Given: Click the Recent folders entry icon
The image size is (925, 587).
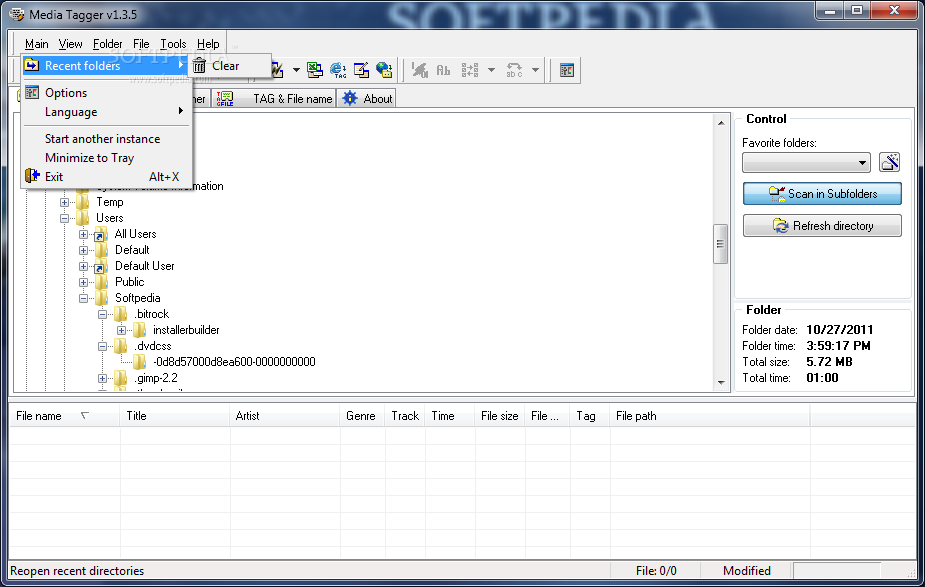Looking at the screenshot, I should click(32, 65).
